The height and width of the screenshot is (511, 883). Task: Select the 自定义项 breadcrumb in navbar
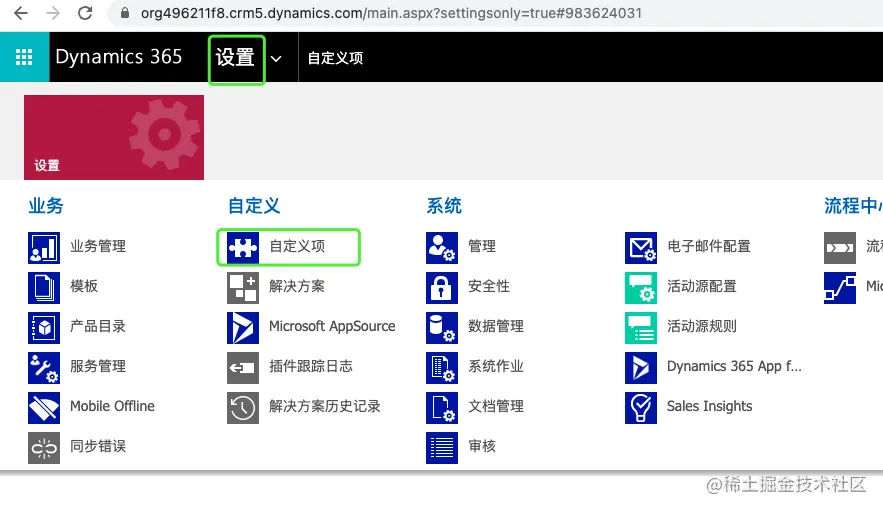coord(335,58)
